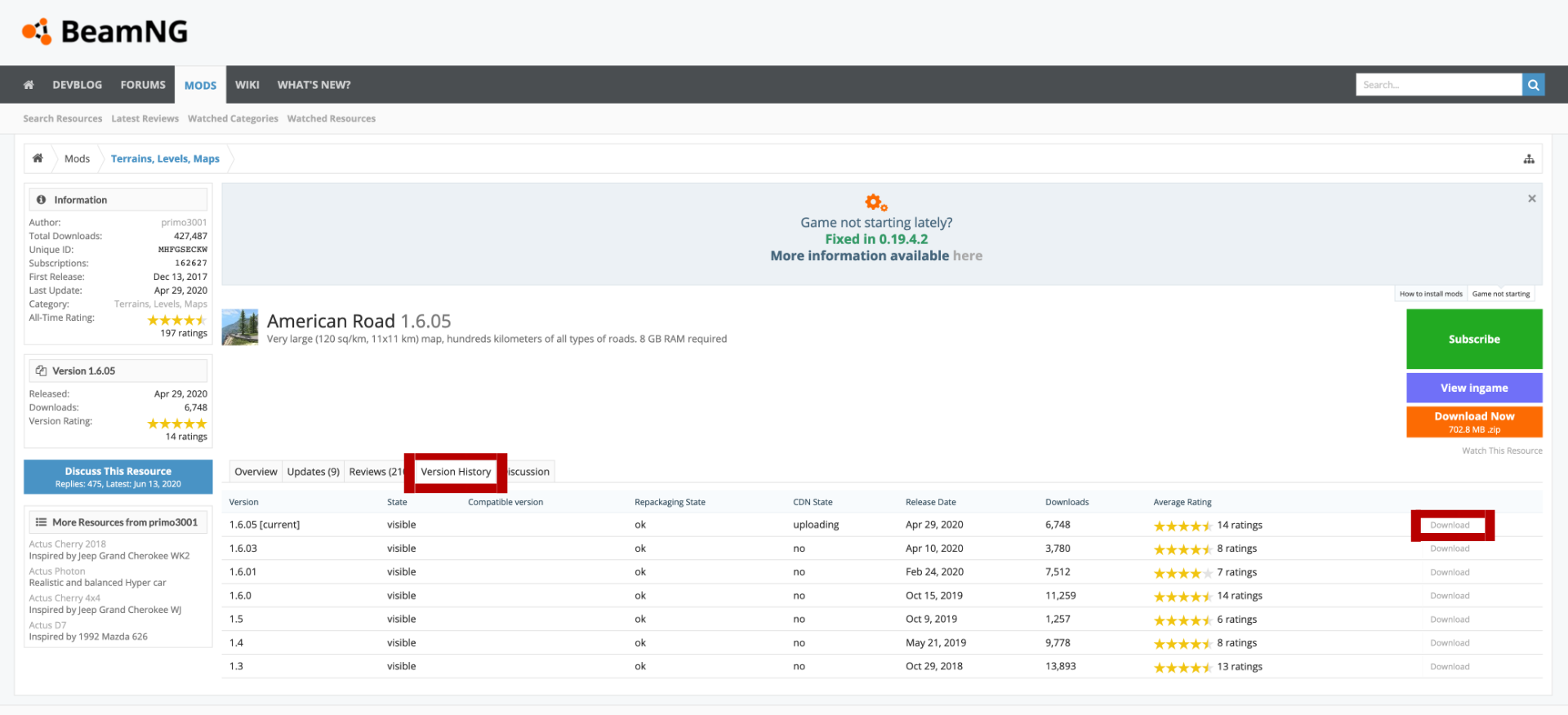Image resolution: width=1568 pixels, height=715 pixels.
Task: Open Actus Cherry 2018 resource link
Action: [68, 544]
